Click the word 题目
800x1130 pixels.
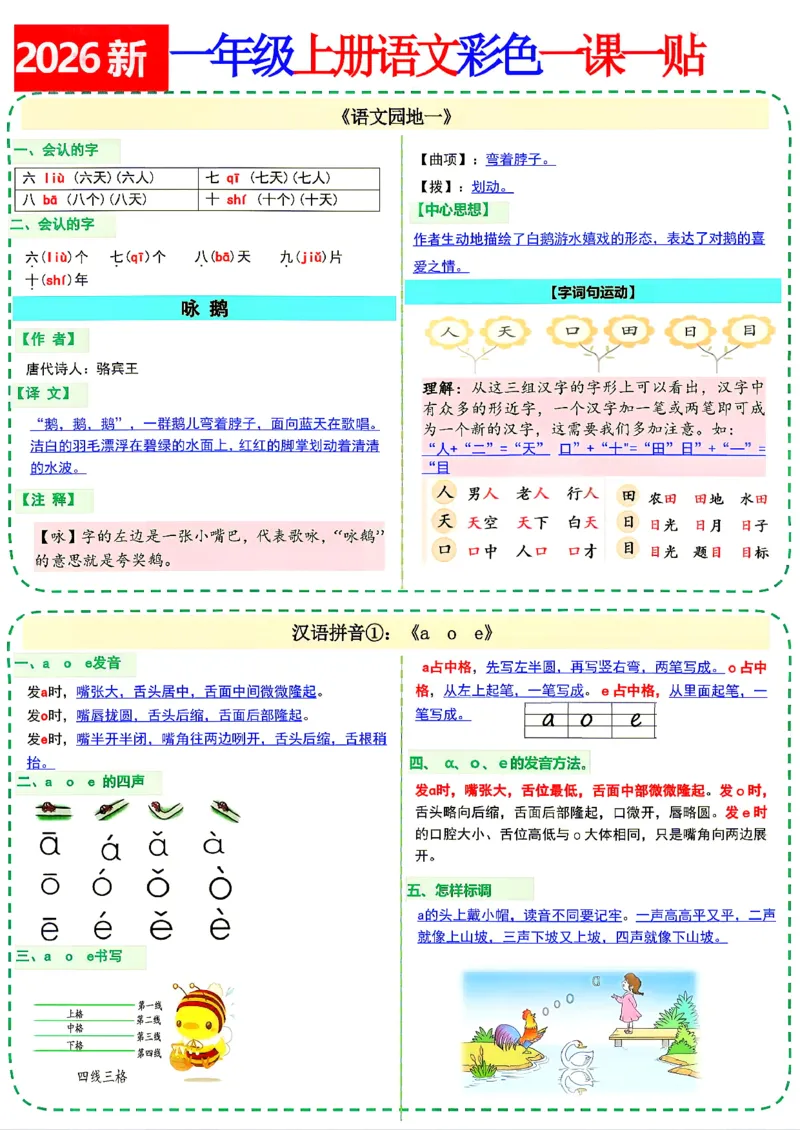click(707, 552)
